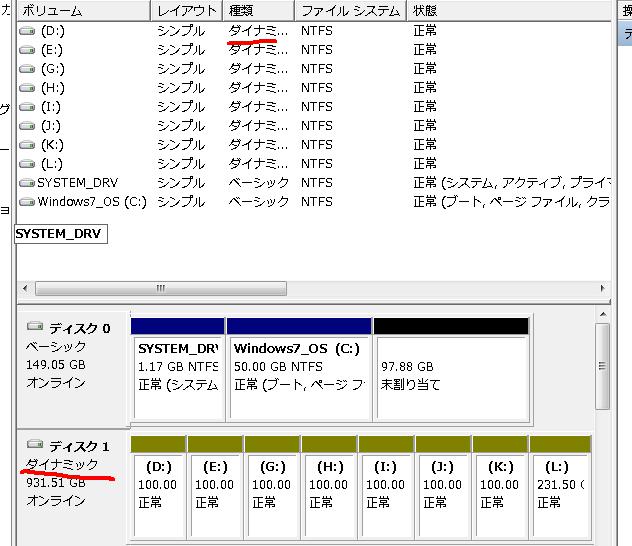Click the volume list horizontal scrollbar thumb

coord(161,288)
